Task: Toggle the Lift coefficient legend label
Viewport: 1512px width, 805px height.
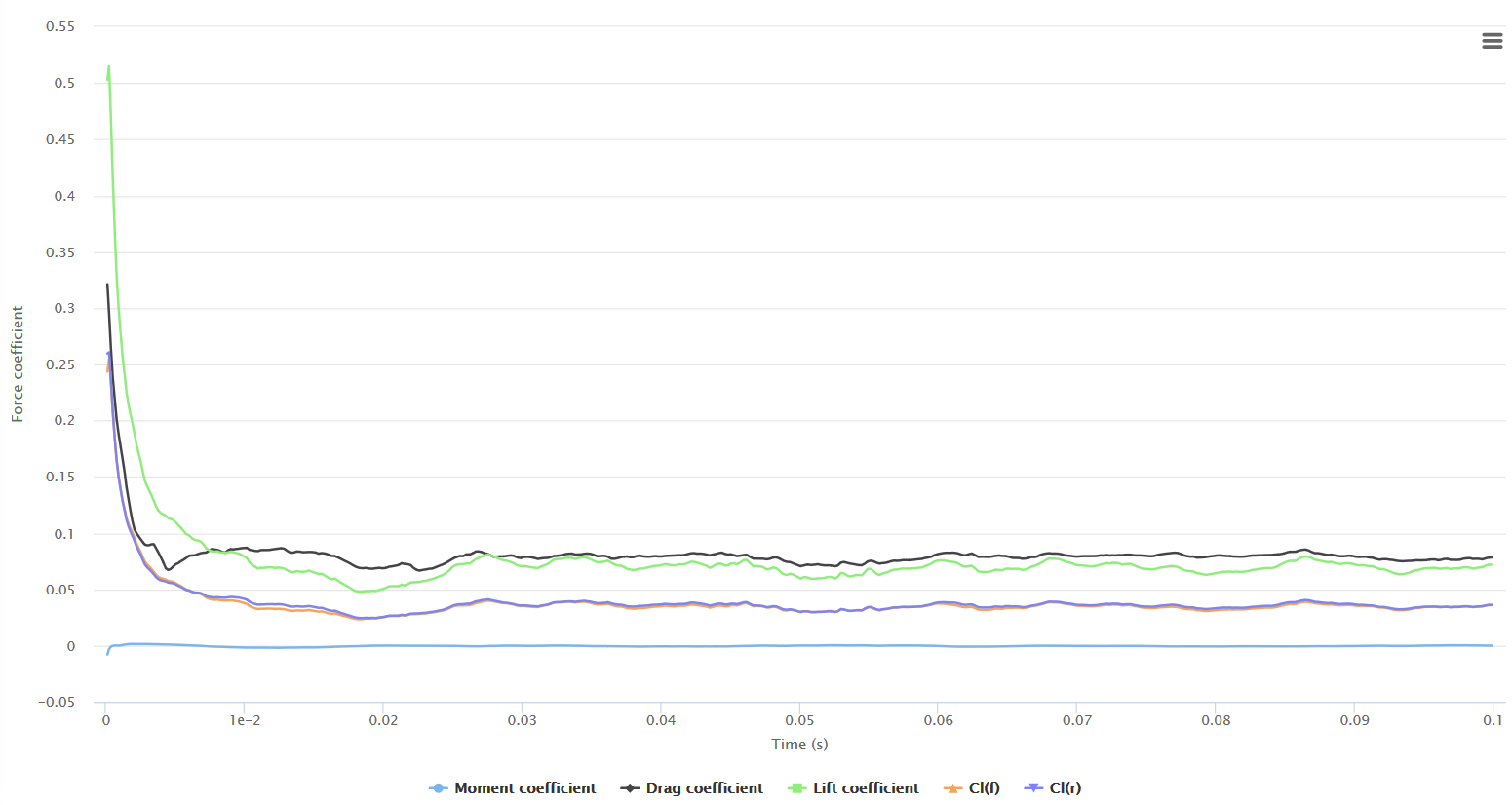Action: [x=866, y=788]
